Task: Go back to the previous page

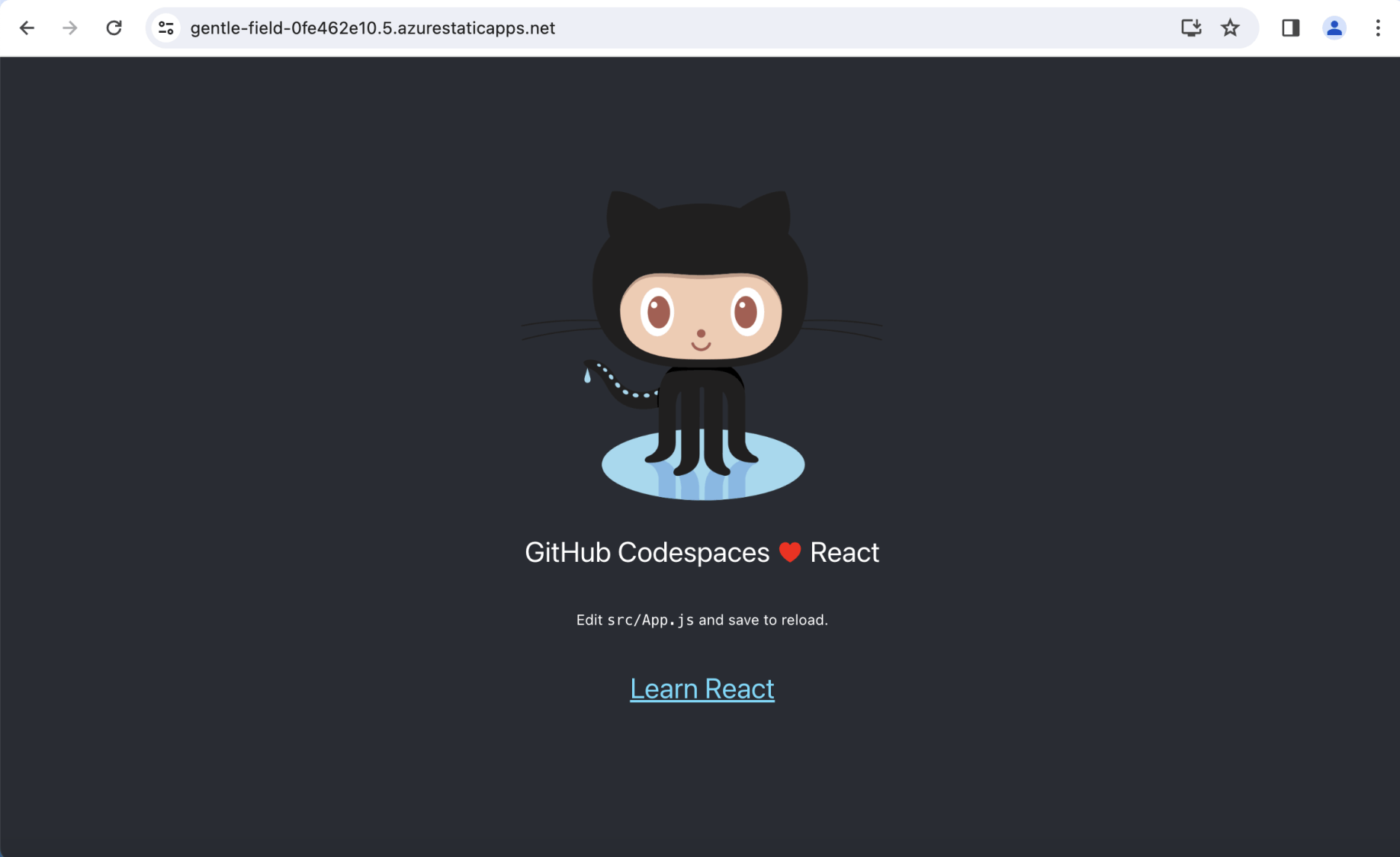Action: (x=27, y=28)
